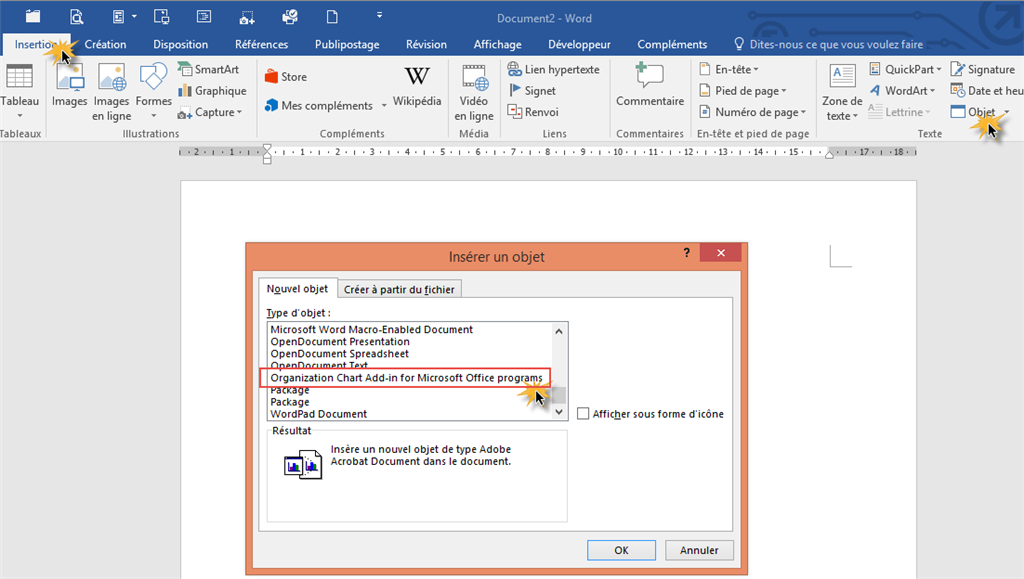Open the Développeur tab
Screen dimensions: 1024x579
coord(579,44)
